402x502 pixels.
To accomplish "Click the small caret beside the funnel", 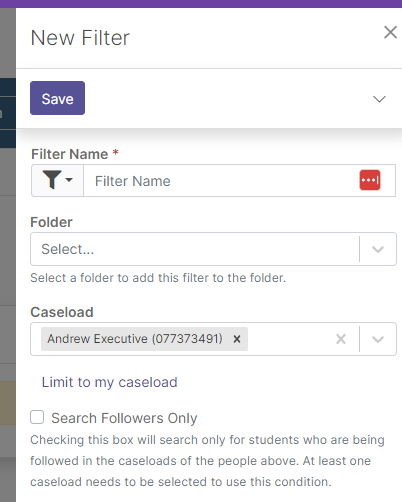I will tap(69, 180).
